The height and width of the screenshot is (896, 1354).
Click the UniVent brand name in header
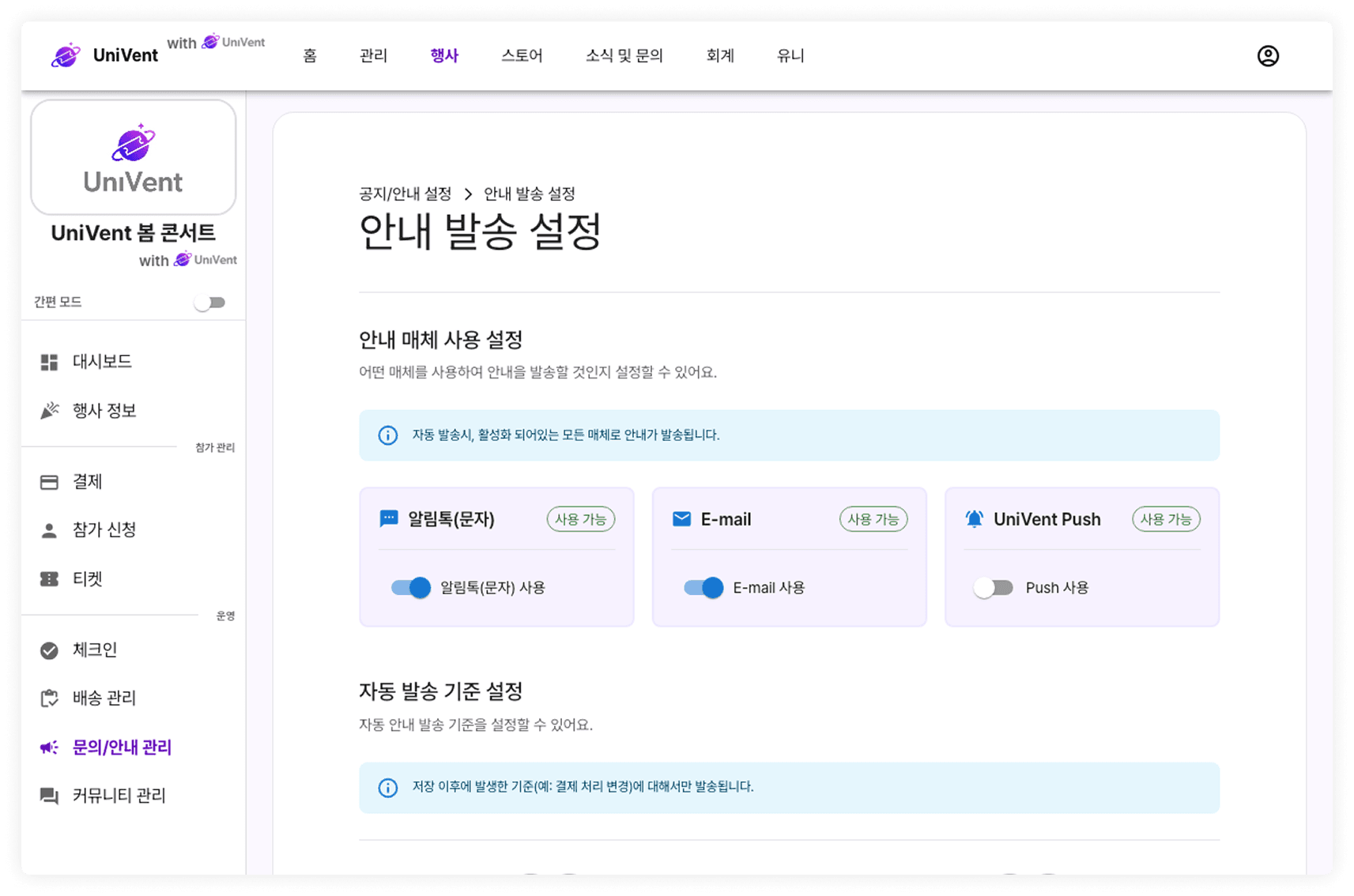tap(126, 55)
